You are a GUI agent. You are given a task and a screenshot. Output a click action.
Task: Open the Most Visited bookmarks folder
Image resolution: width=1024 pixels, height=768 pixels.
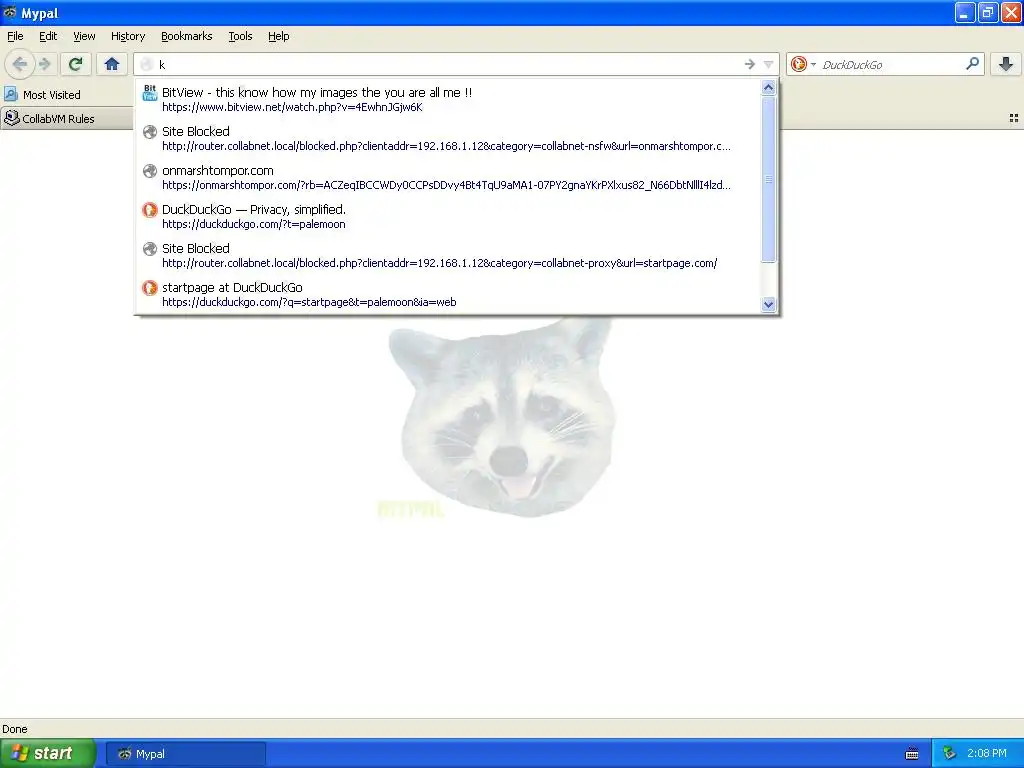[x=42, y=95]
